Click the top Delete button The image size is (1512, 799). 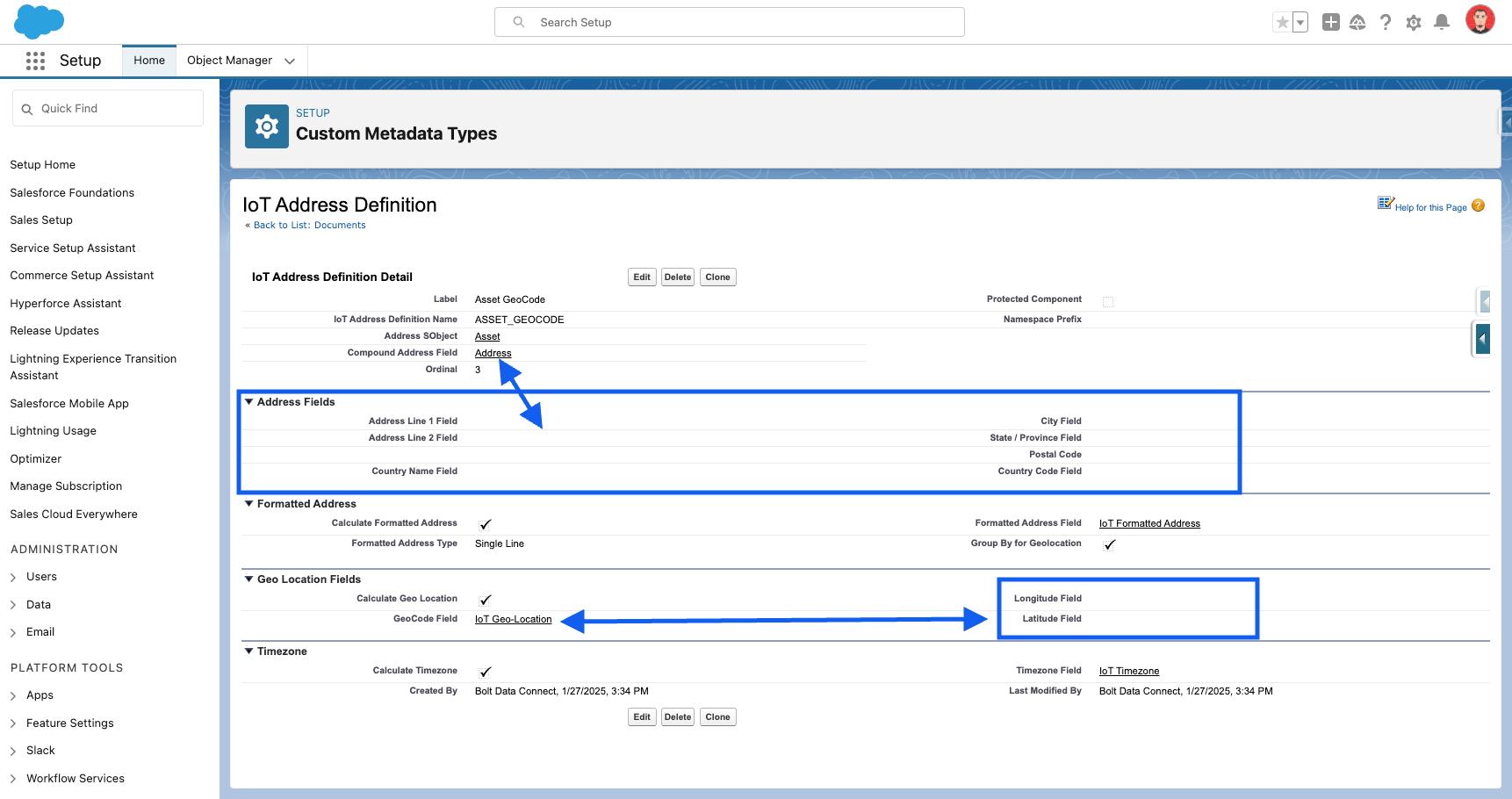tap(678, 277)
